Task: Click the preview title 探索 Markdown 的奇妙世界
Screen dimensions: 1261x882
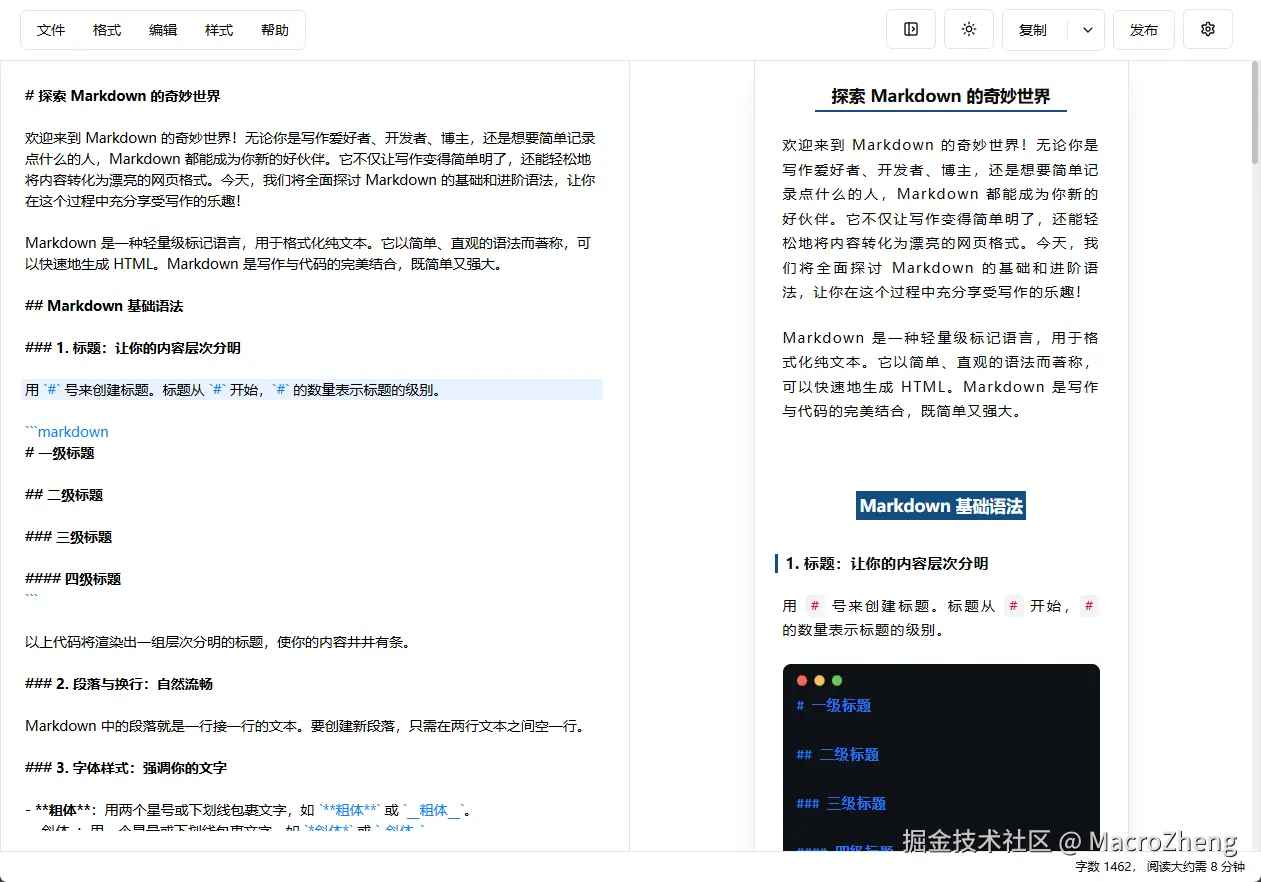Action: [941, 96]
